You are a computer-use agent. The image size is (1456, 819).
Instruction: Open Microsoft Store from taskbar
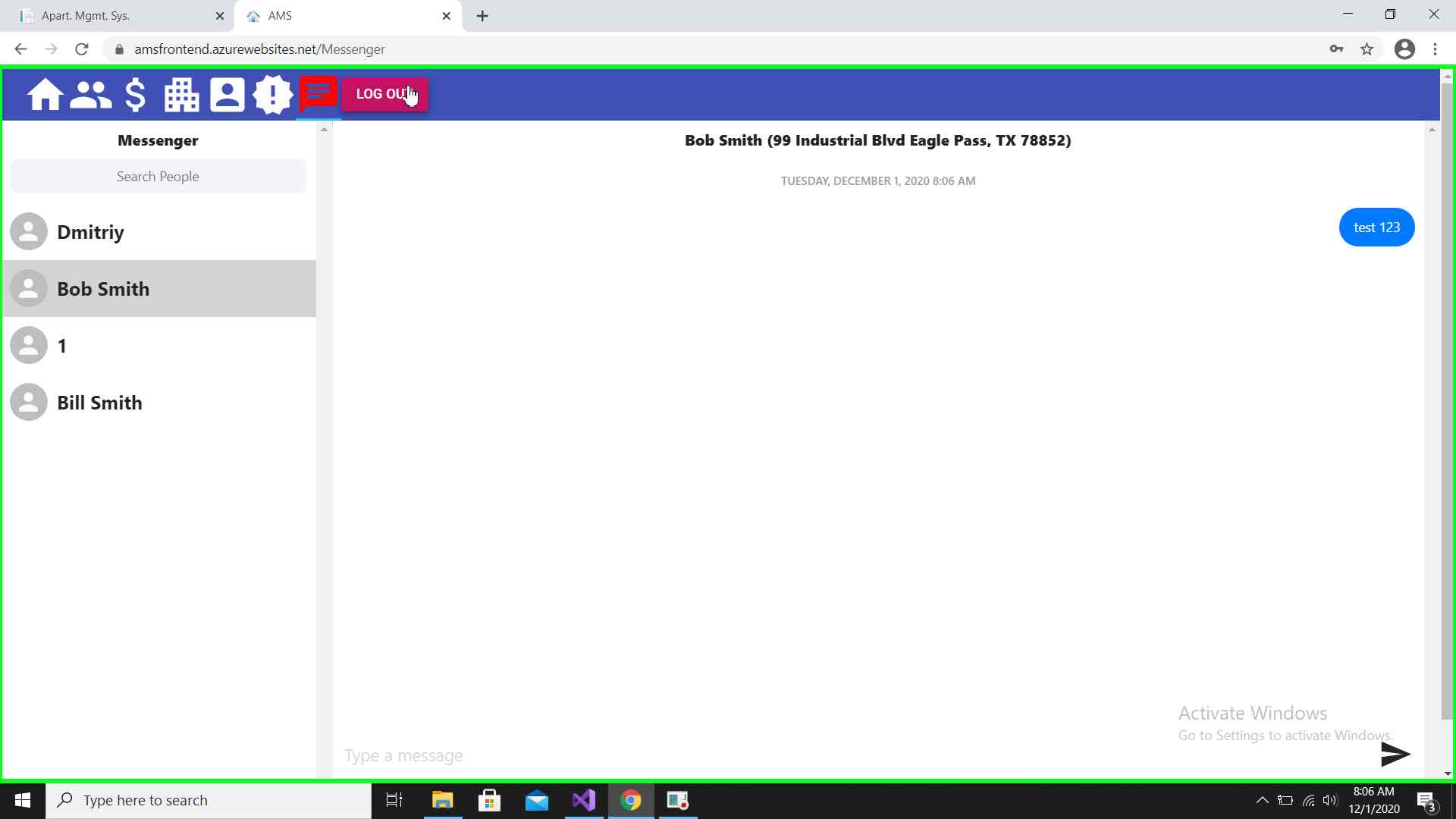pos(490,800)
